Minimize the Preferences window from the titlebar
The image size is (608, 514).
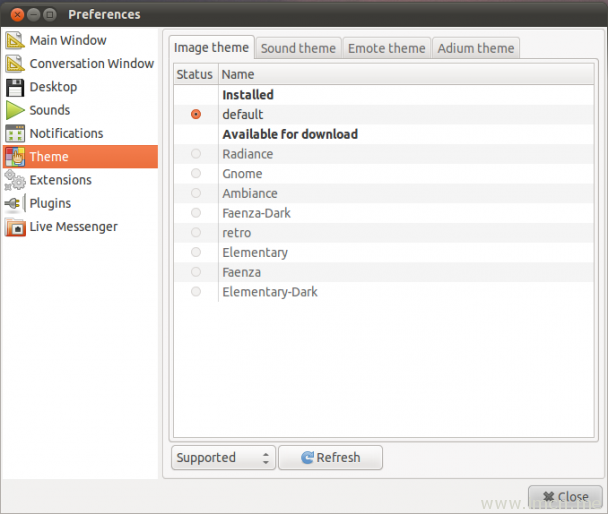(x=34, y=15)
